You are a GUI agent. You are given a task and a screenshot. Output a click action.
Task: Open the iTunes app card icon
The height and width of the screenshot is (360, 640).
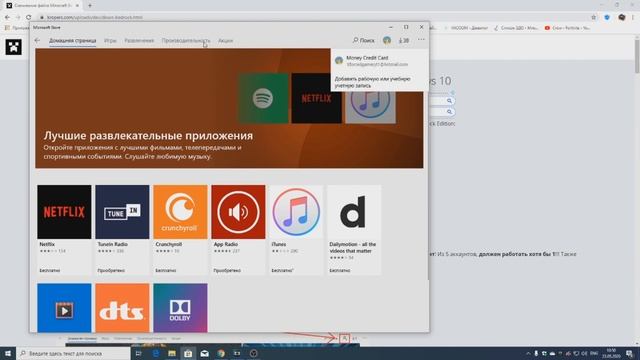coord(296,212)
